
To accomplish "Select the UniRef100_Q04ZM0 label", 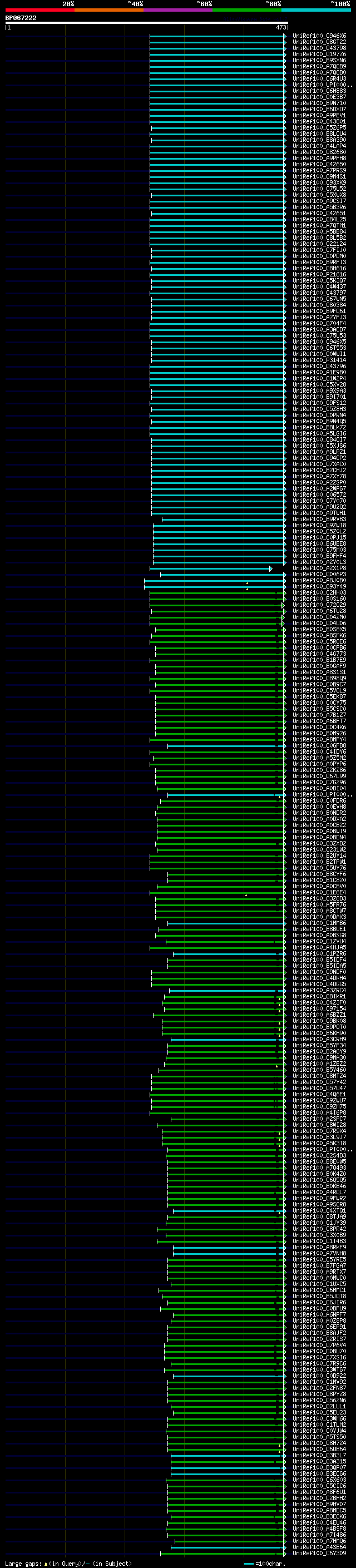I will click(x=319, y=617).
